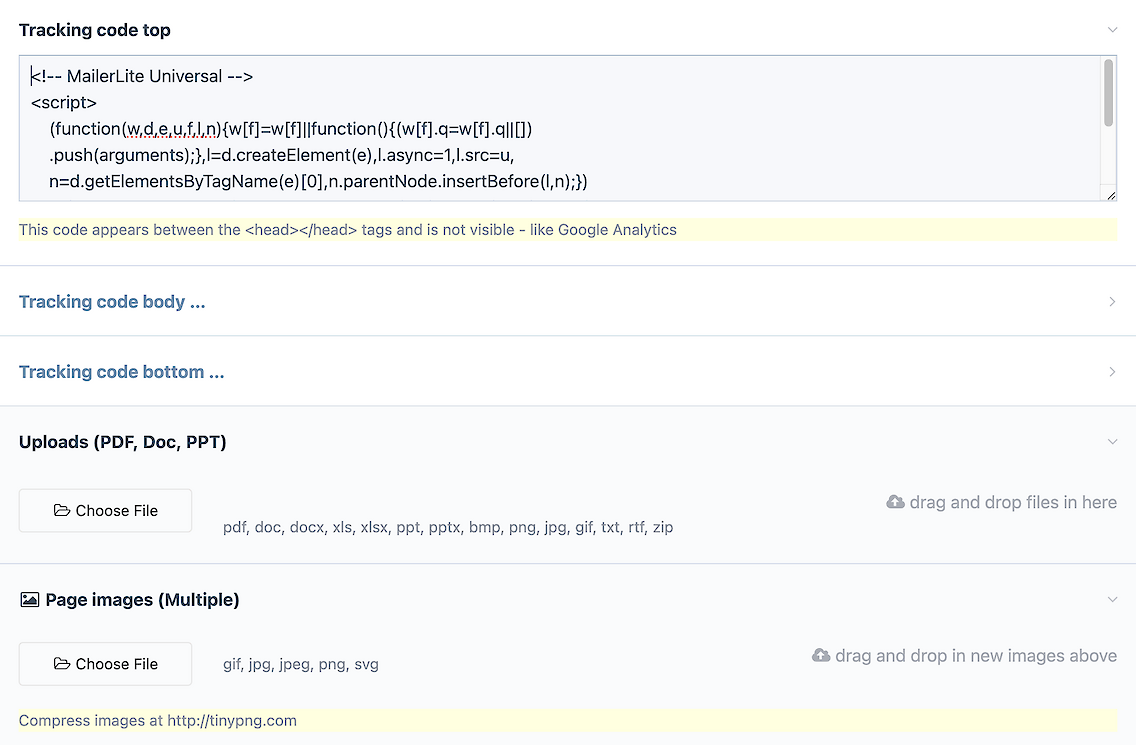Click Choose File under Page images
1136x745 pixels.
click(105, 664)
